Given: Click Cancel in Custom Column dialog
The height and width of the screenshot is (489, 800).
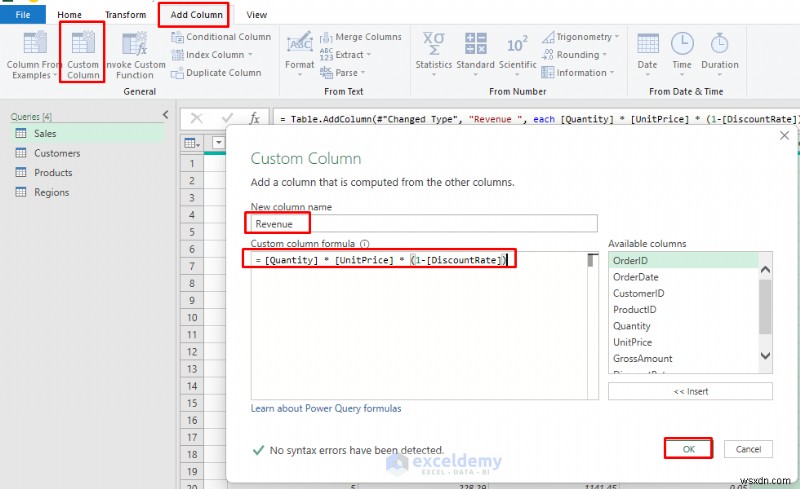Looking at the screenshot, I should (748, 449).
